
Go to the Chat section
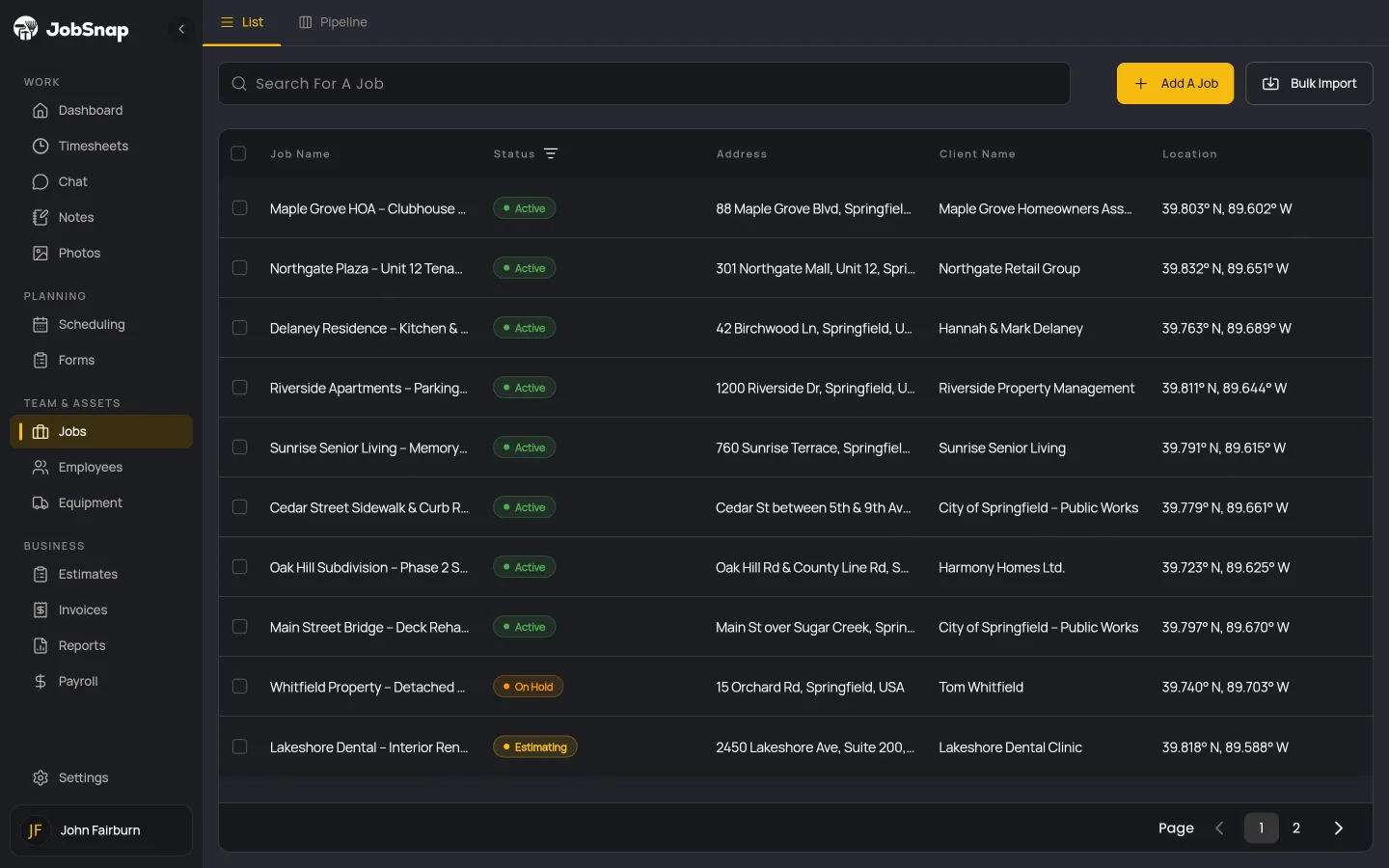tap(101, 181)
